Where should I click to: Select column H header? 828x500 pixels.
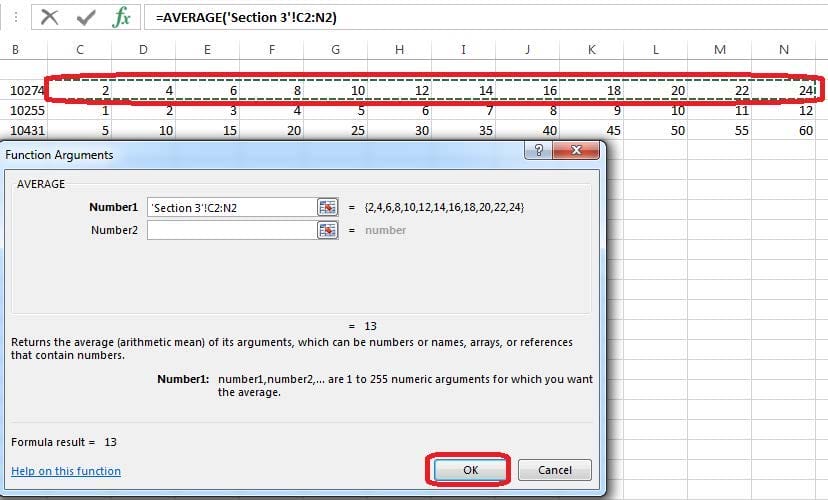coord(399,49)
